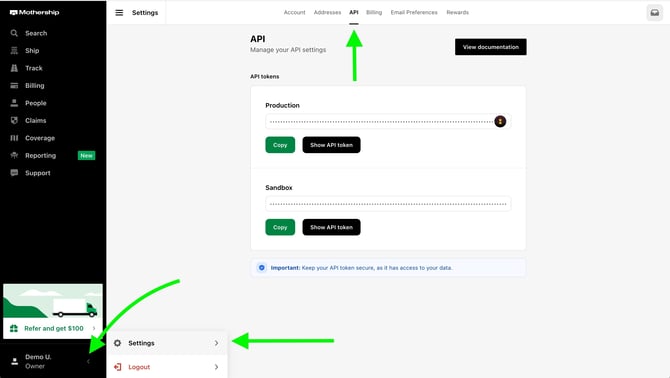670x378 pixels.
Task: Click the Track label in sidebar
Action: pyautogui.click(x=34, y=68)
